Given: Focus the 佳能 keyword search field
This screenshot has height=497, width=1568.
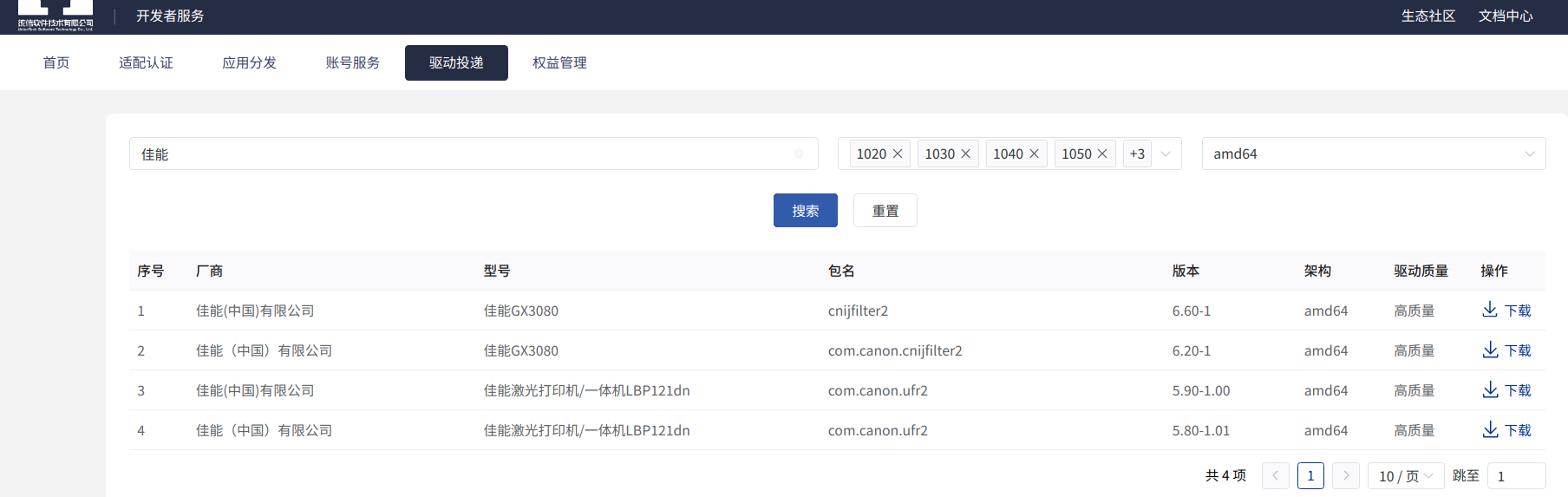Looking at the screenshot, I should pyautogui.click(x=474, y=154).
